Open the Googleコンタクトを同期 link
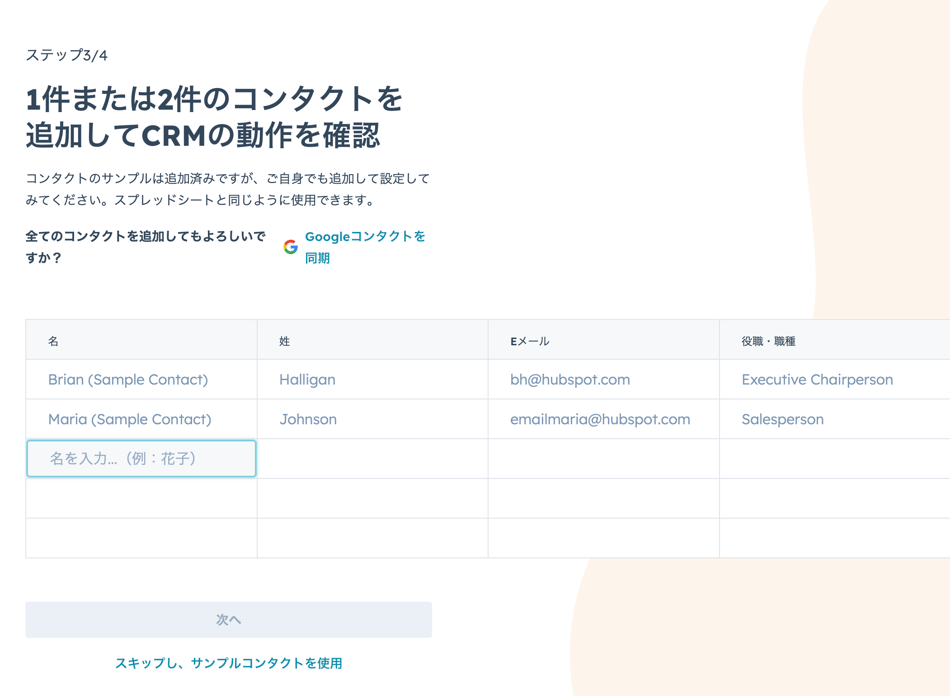Screen dimensions: 950x696 point(365,247)
